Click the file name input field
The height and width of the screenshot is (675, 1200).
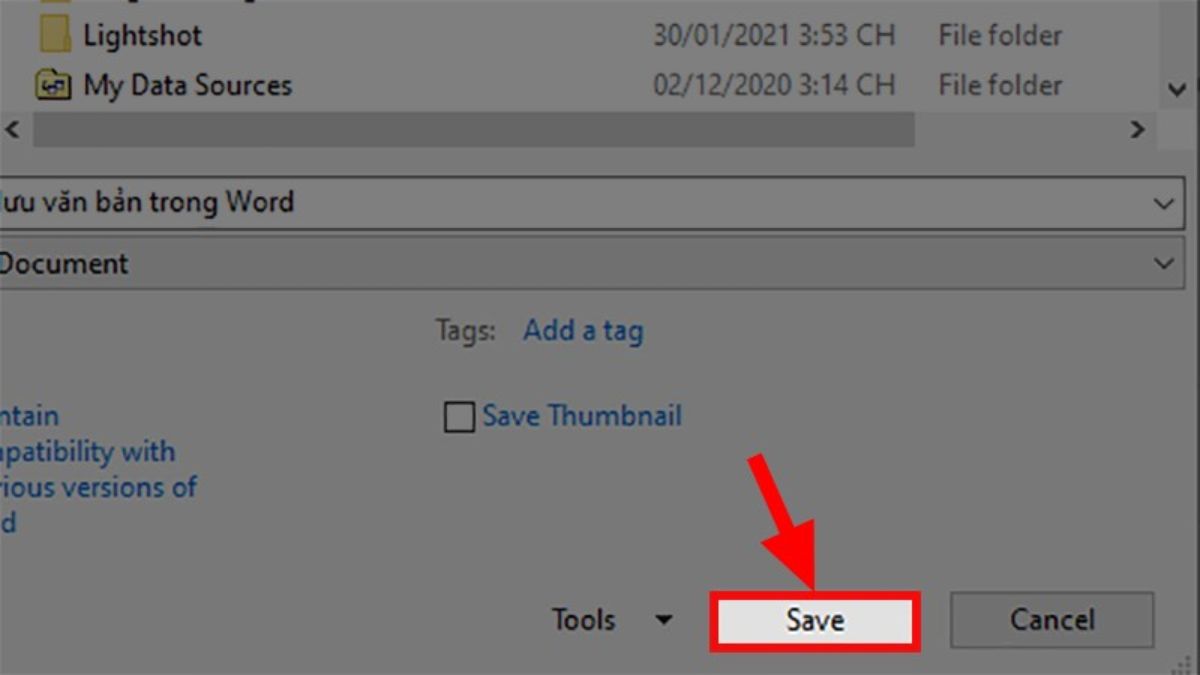[590, 203]
